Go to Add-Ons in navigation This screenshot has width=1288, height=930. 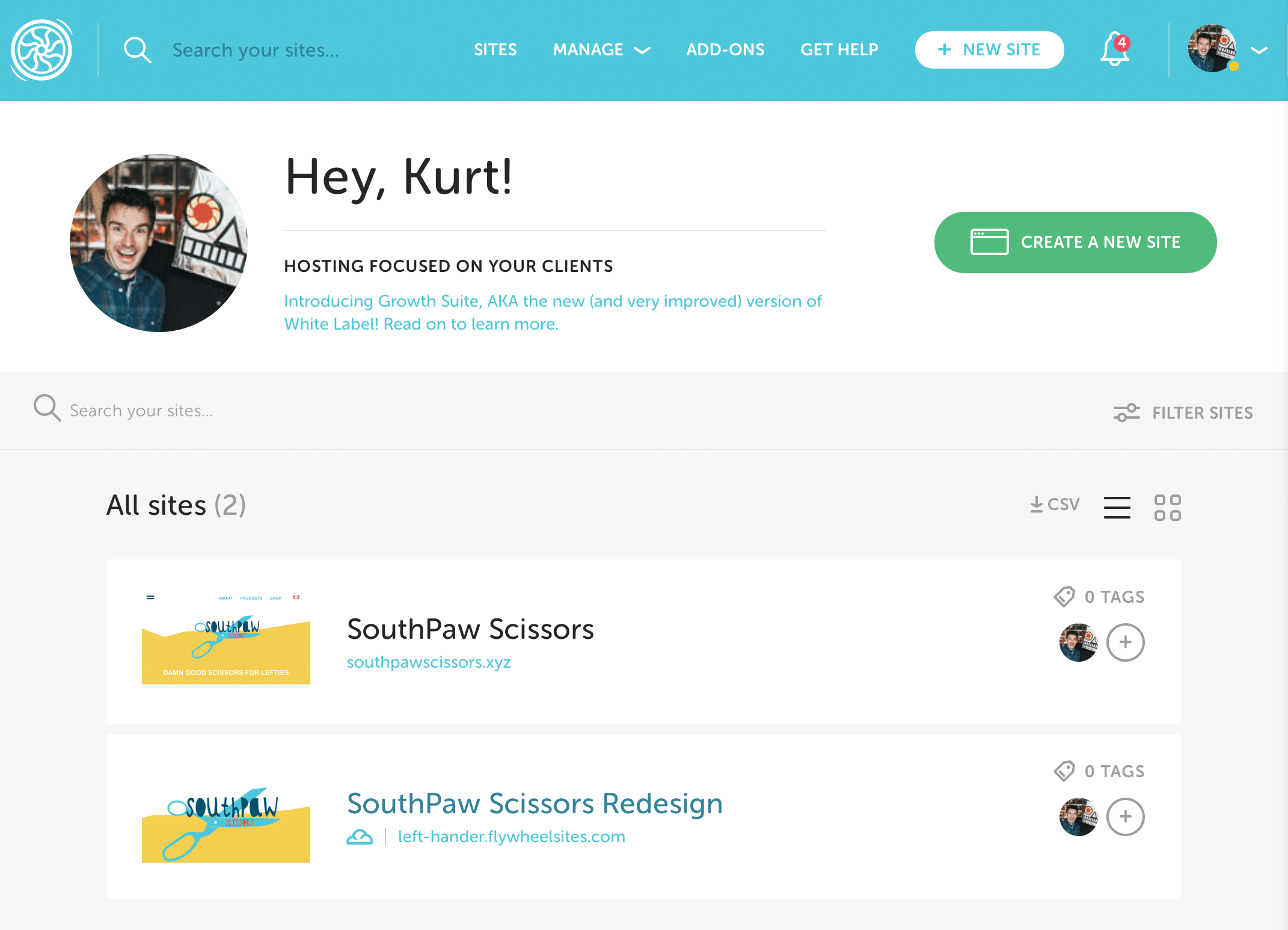coord(725,50)
